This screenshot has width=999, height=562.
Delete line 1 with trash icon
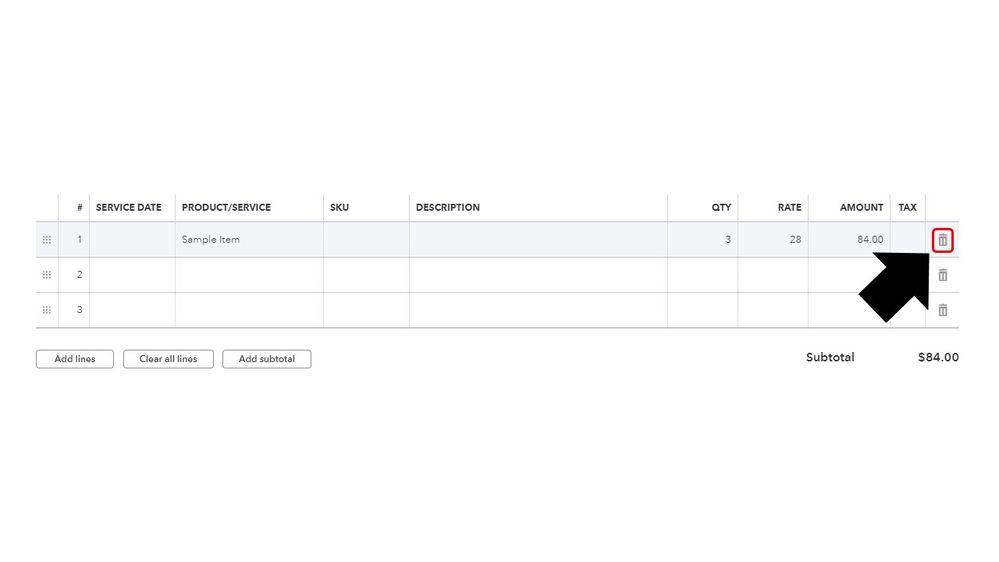pos(942,240)
